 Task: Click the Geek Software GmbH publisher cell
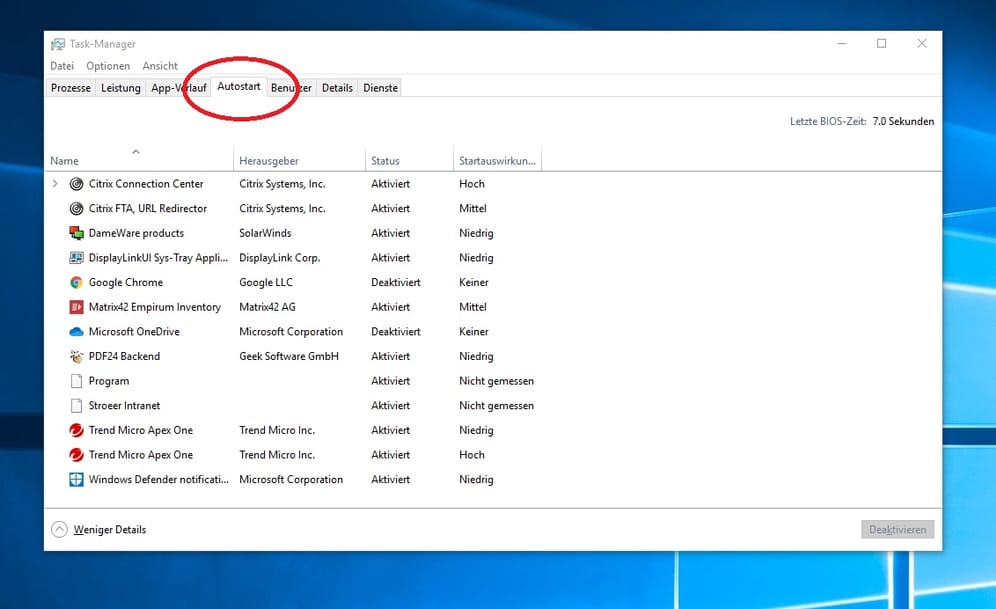[x=289, y=356]
